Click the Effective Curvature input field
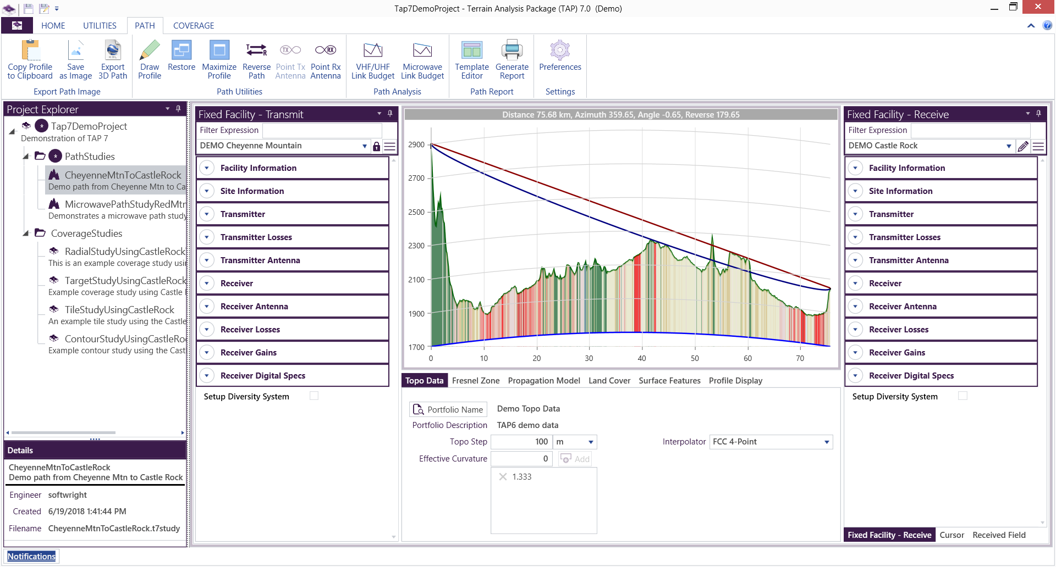Screen dimensions: 1056x567 coord(521,459)
